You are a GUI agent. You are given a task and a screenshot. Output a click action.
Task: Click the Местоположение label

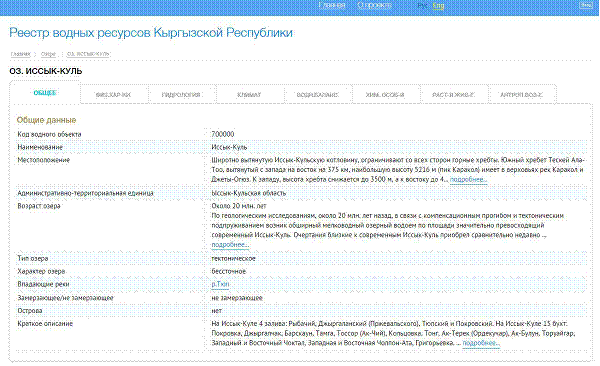pos(44,160)
